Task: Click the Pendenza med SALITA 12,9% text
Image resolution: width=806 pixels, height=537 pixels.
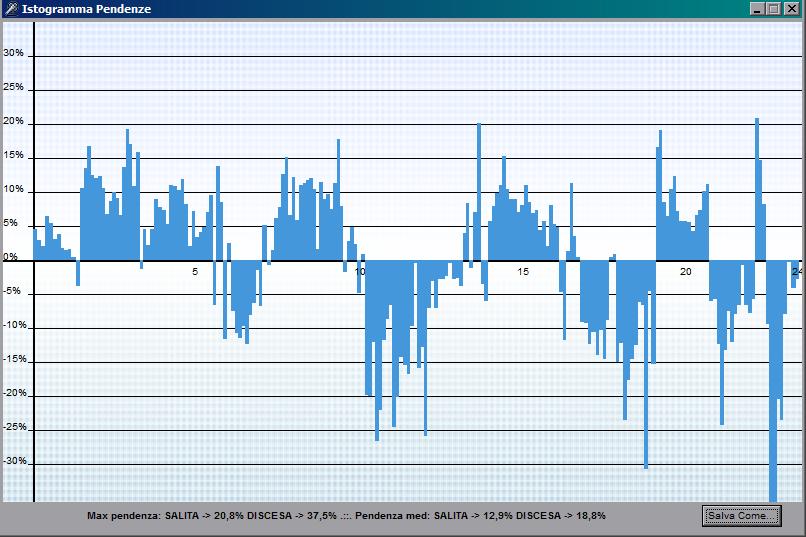Action: click(434, 515)
